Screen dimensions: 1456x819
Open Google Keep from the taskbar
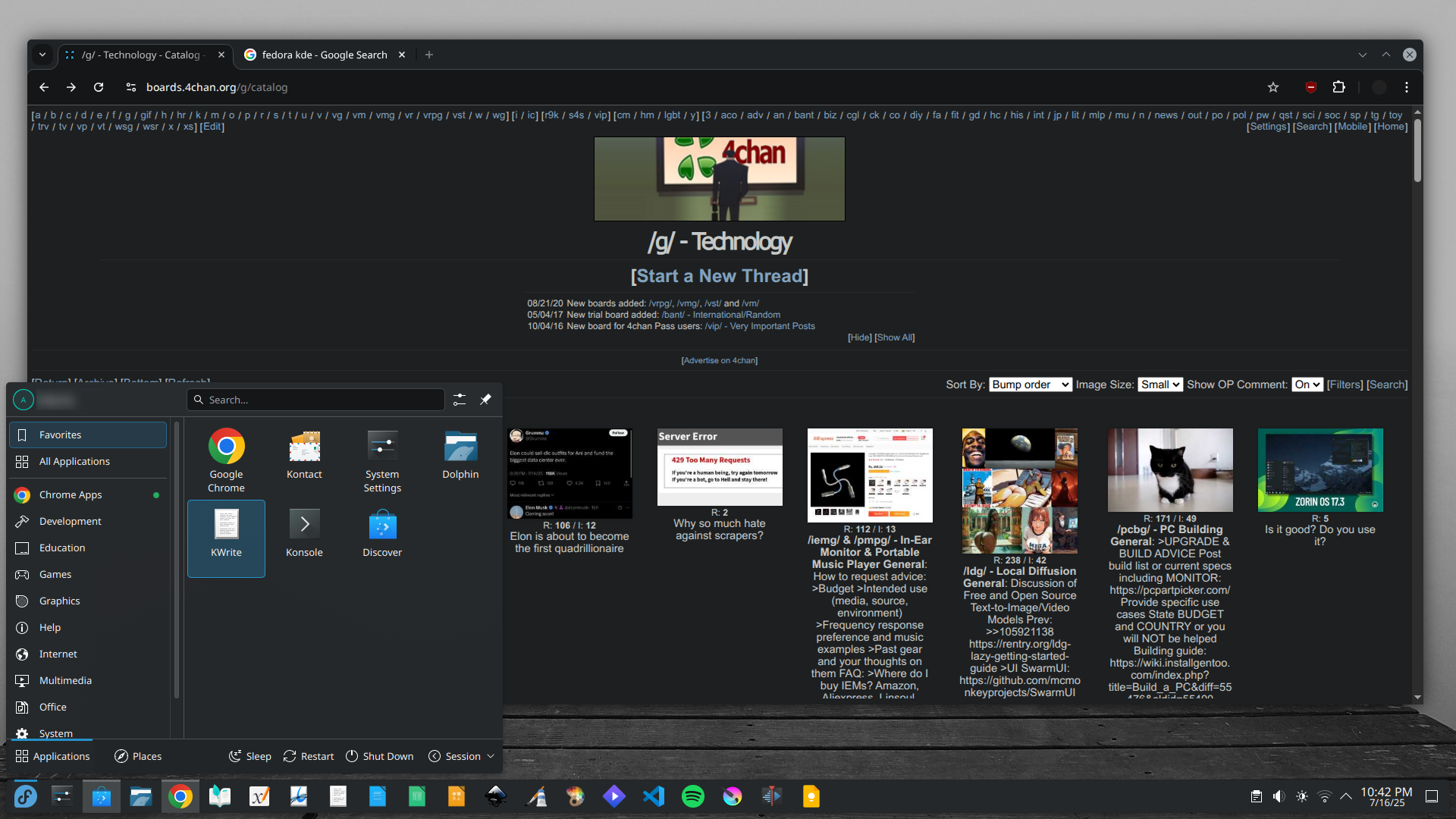(811, 796)
